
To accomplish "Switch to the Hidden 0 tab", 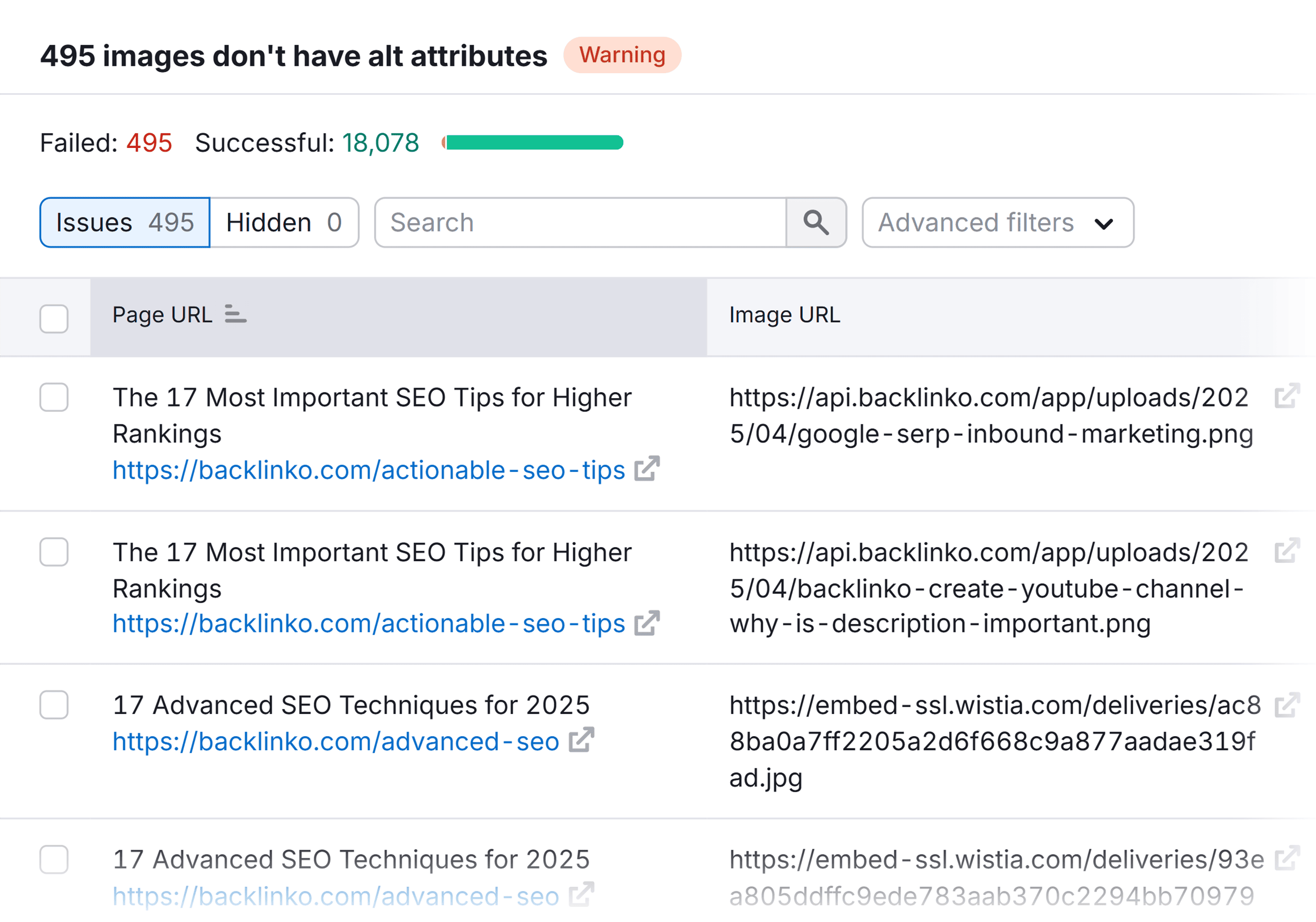I will pyautogui.click(x=284, y=223).
